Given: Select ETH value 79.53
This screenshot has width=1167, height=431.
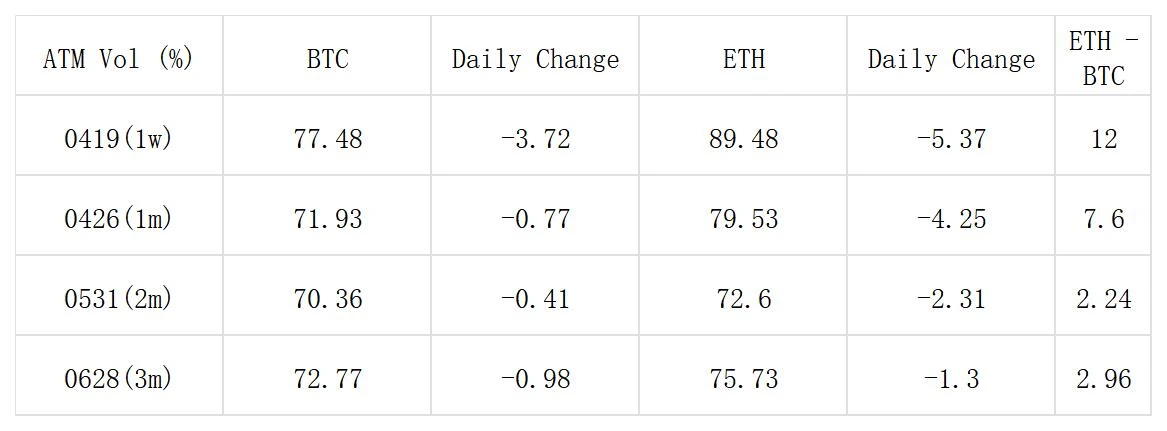Looking at the screenshot, I should (743, 219).
